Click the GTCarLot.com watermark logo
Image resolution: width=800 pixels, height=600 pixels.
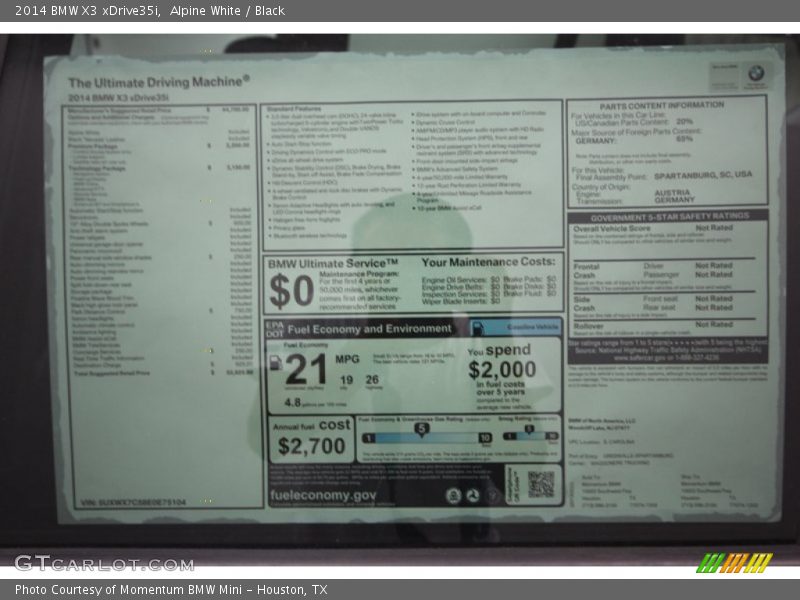pos(103,563)
